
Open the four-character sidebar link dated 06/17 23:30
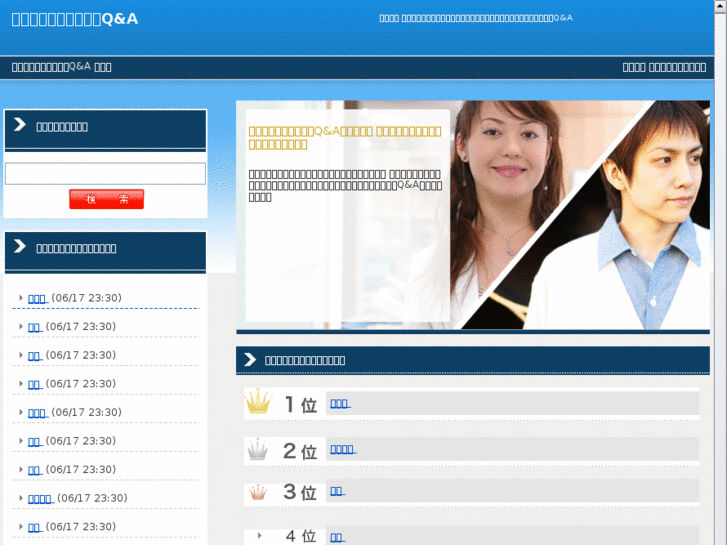pos(41,499)
